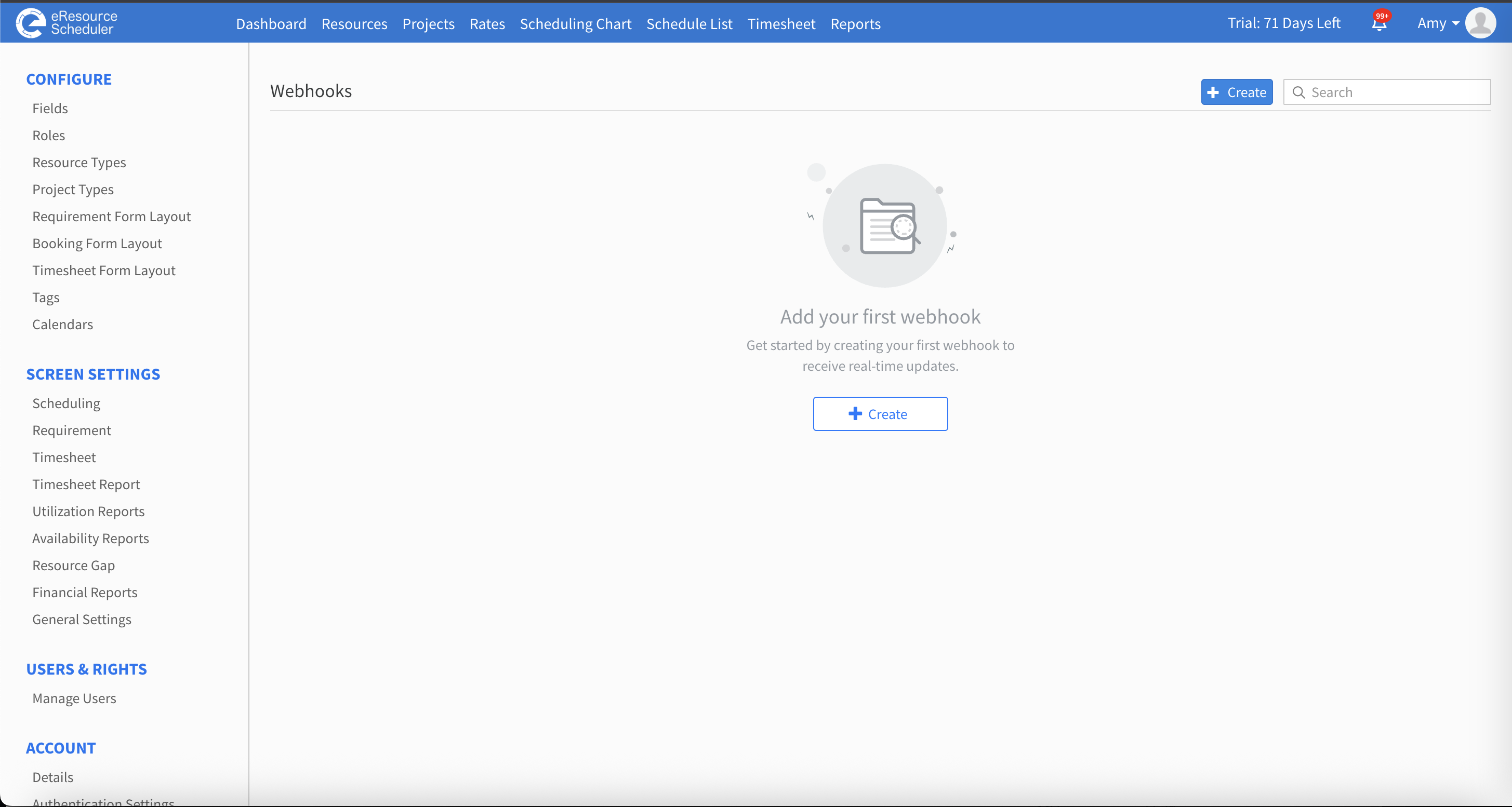Click Trial: 71 Days Left text

click(x=1284, y=23)
